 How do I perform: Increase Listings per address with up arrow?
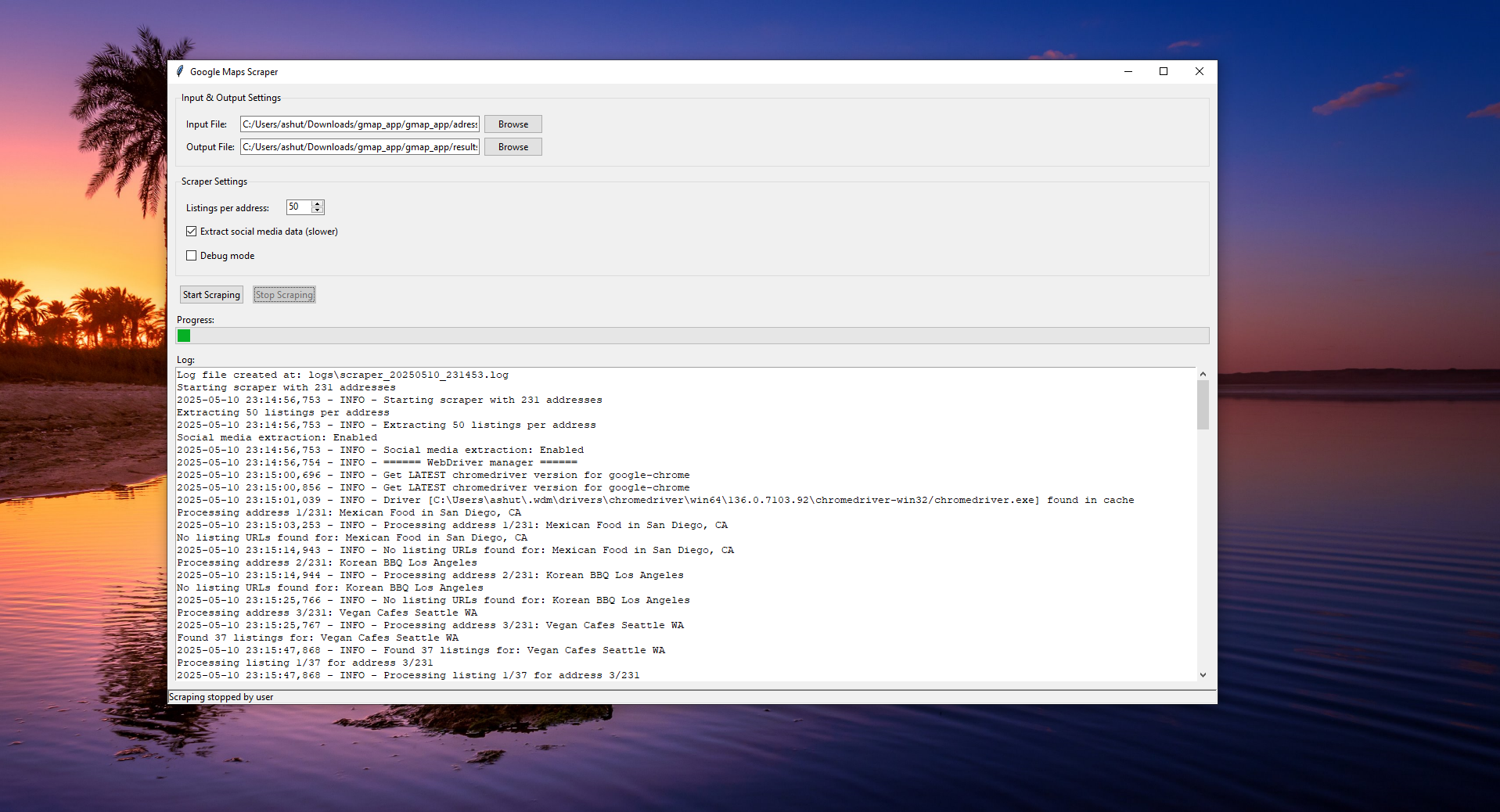point(318,203)
